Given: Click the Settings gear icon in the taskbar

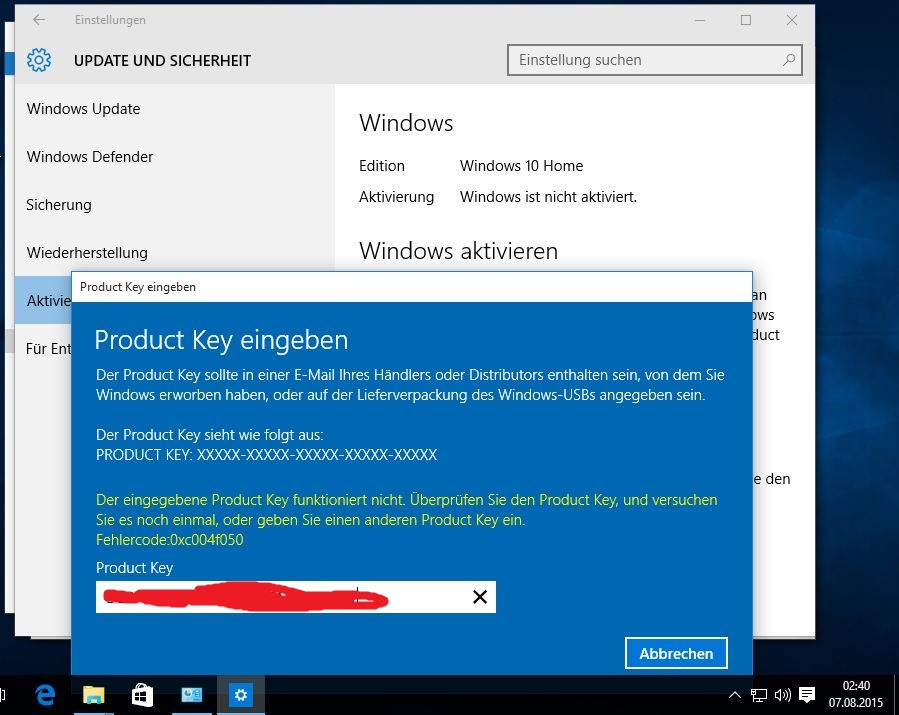Looking at the screenshot, I should click(x=241, y=695).
